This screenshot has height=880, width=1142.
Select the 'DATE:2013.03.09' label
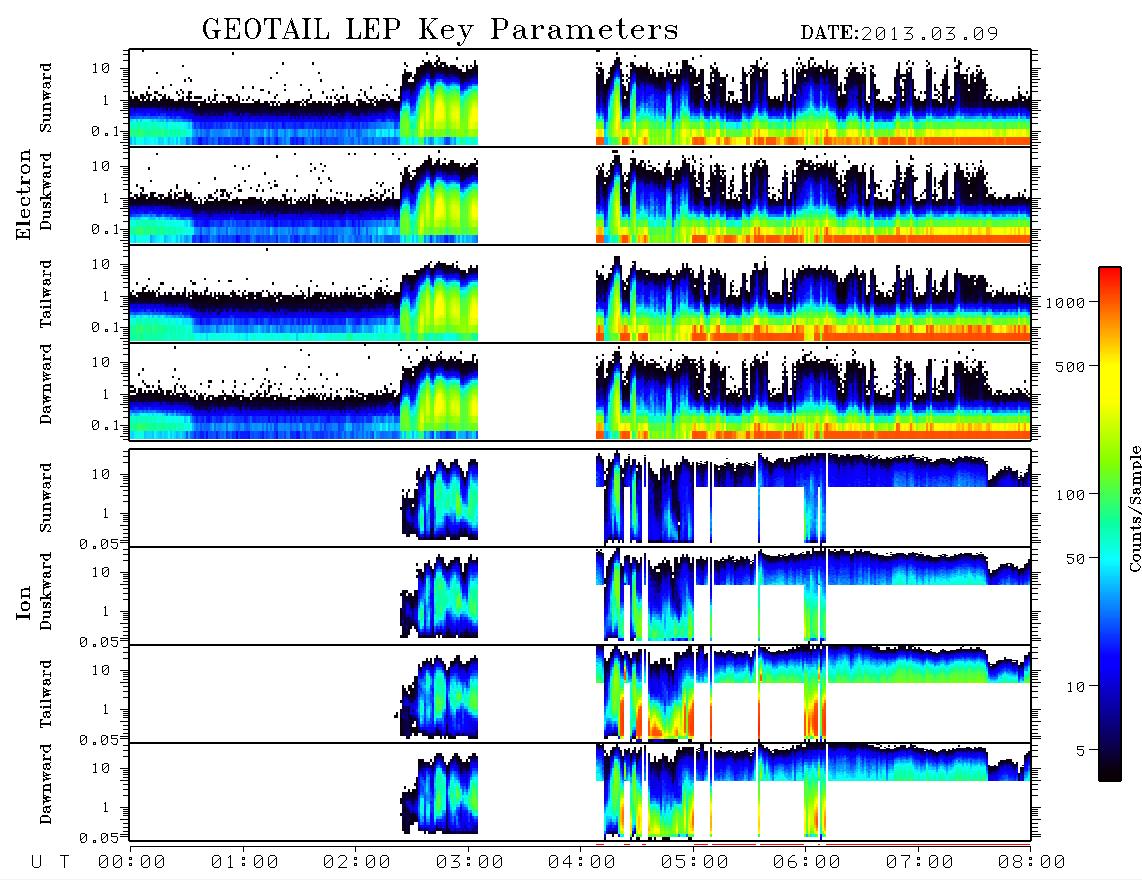tap(899, 33)
